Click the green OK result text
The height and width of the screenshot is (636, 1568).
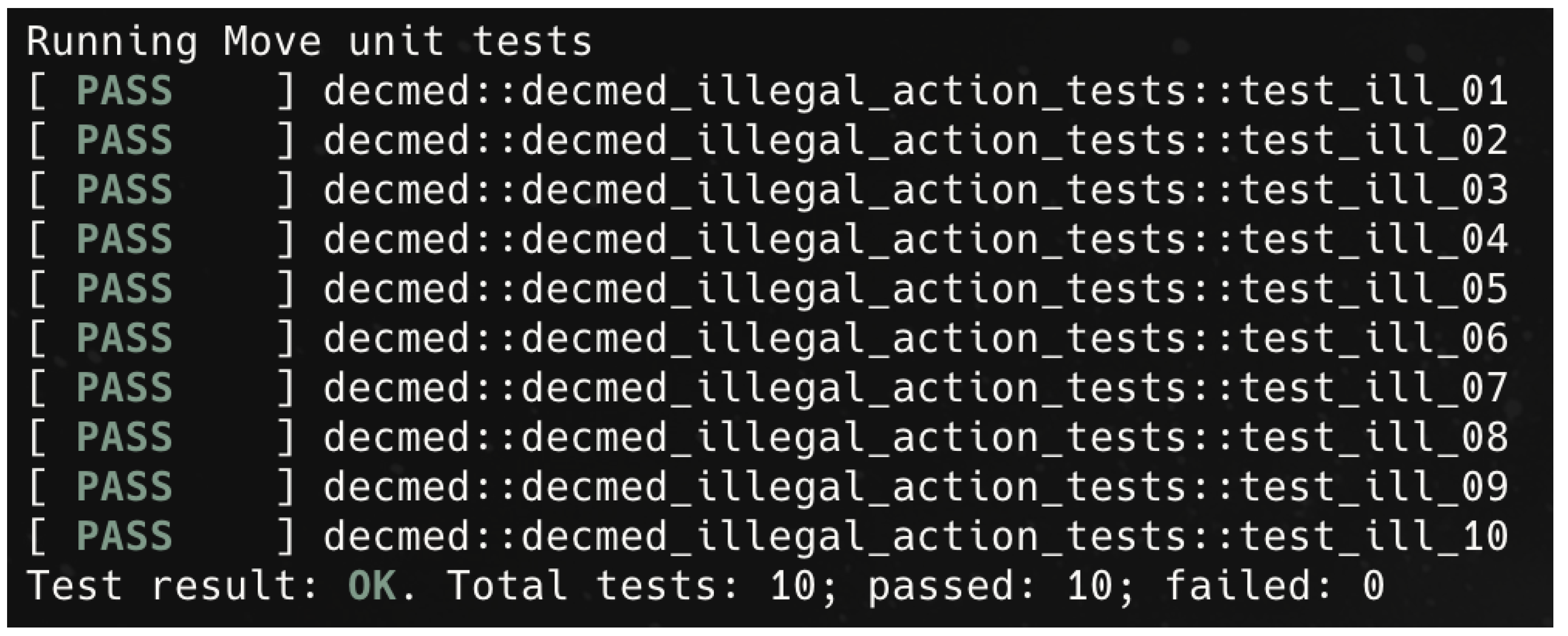[371, 585]
